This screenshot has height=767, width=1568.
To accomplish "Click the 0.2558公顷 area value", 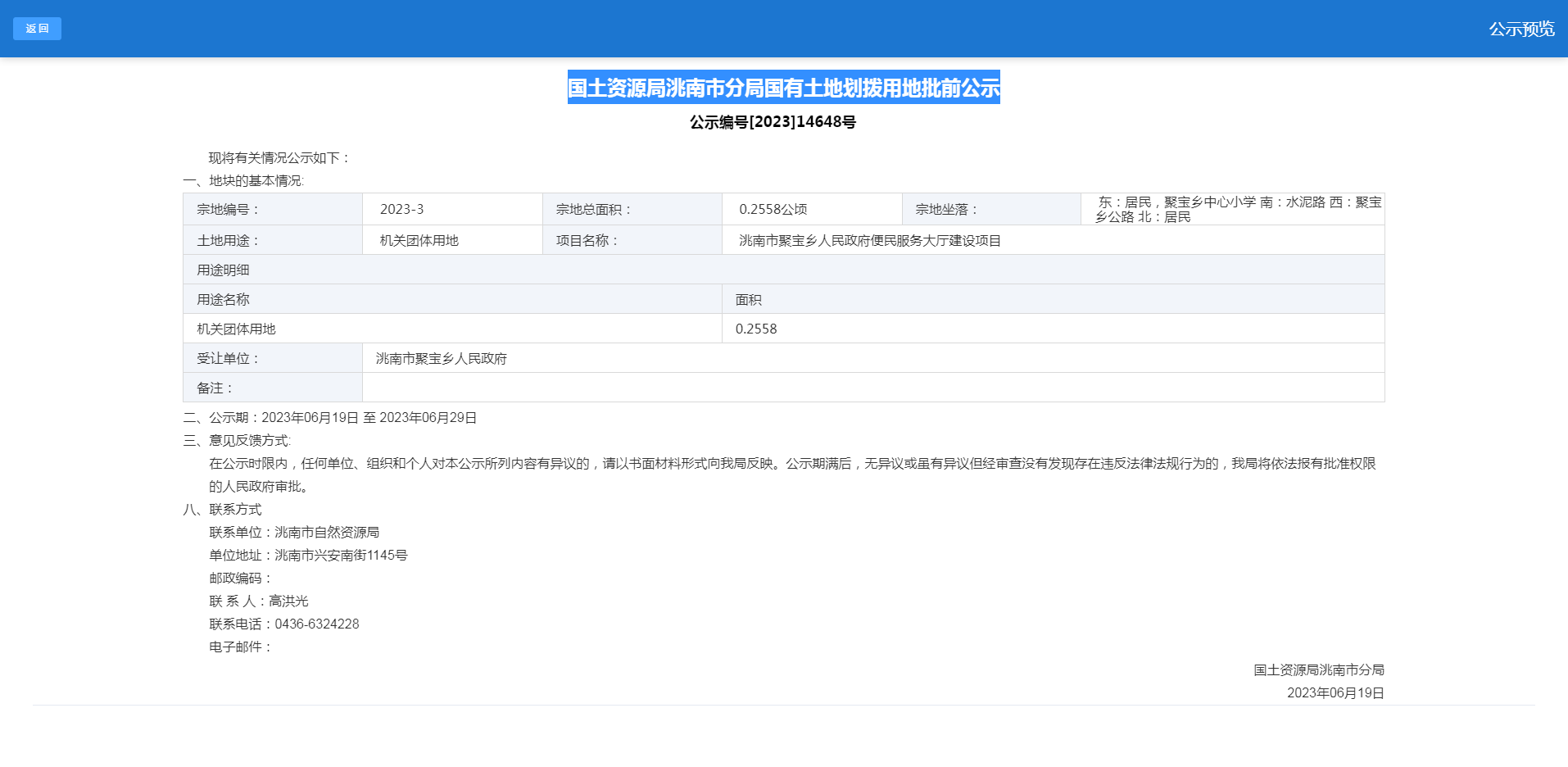I will 773,209.
